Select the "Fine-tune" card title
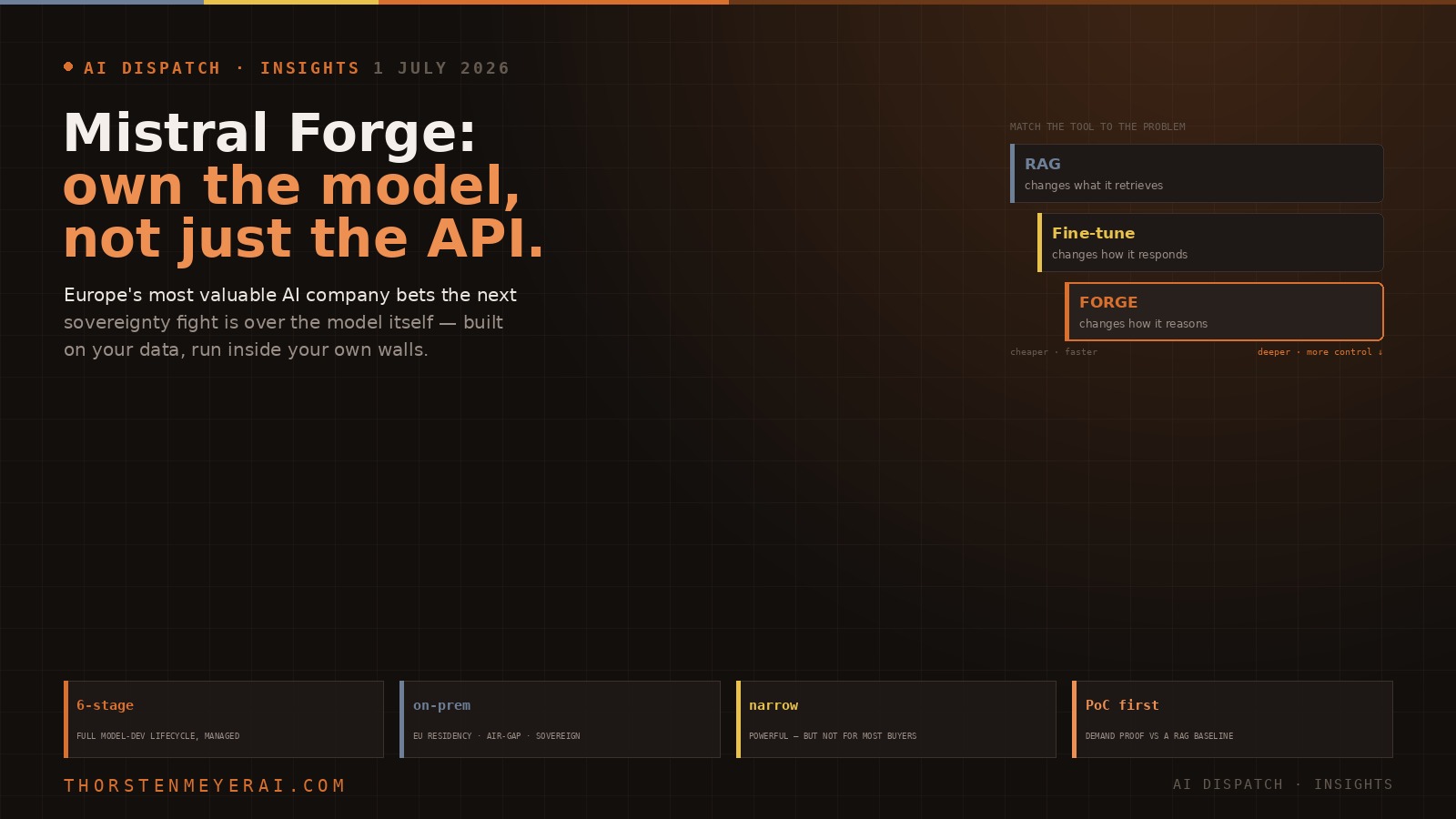The height and width of the screenshot is (819, 1456). (x=1093, y=233)
